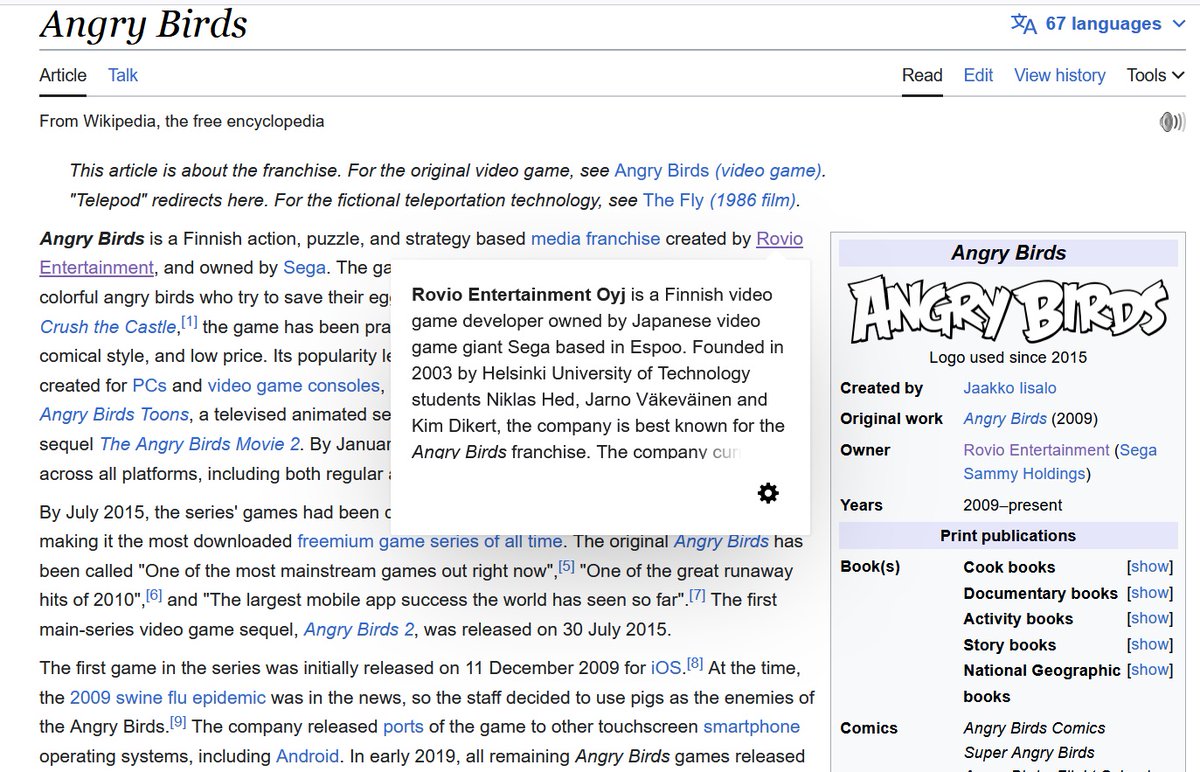This screenshot has height=772, width=1200.
Task: Jump to citation [6]
Action: click(x=154, y=596)
